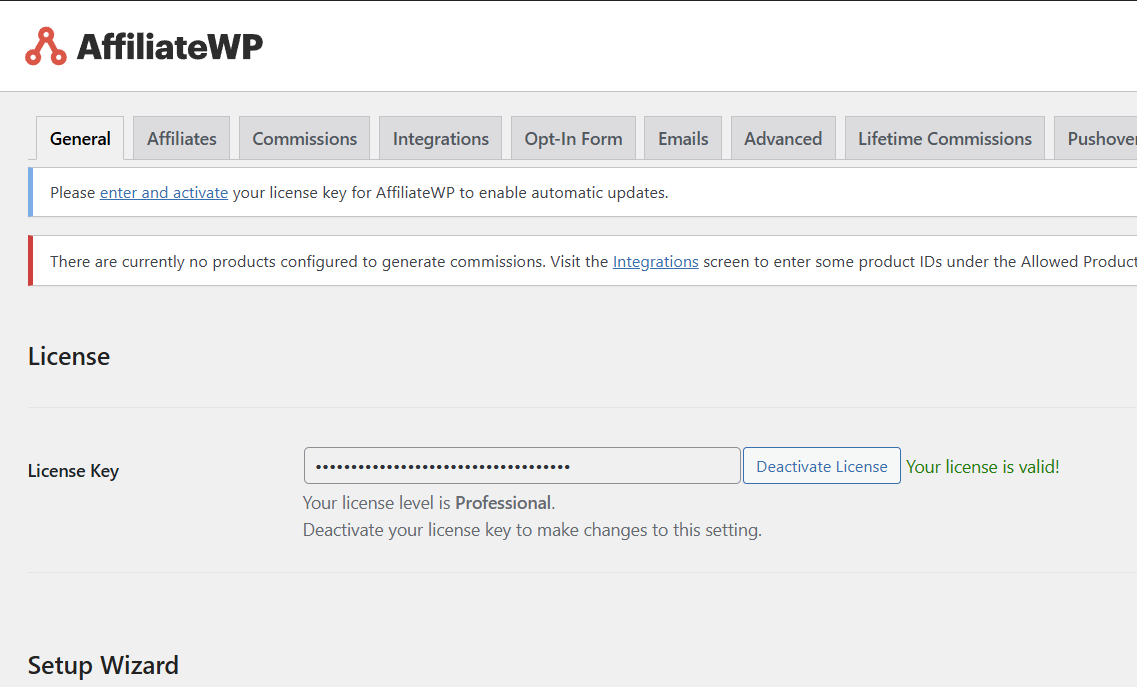Click the Deactivate License button

click(x=822, y=466)
